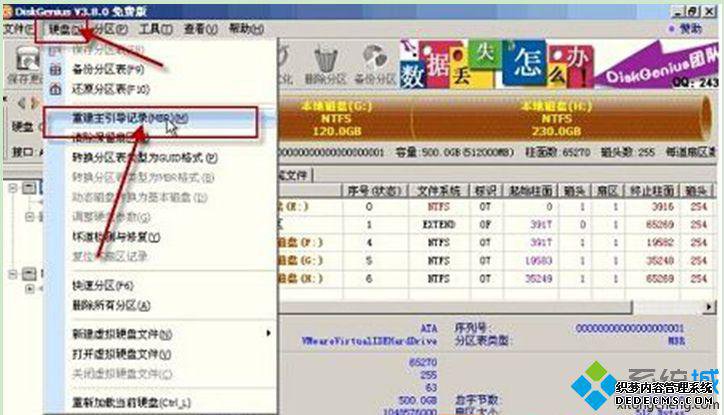Click the 还原分区表 menu entry icon

tap(55, 89)
